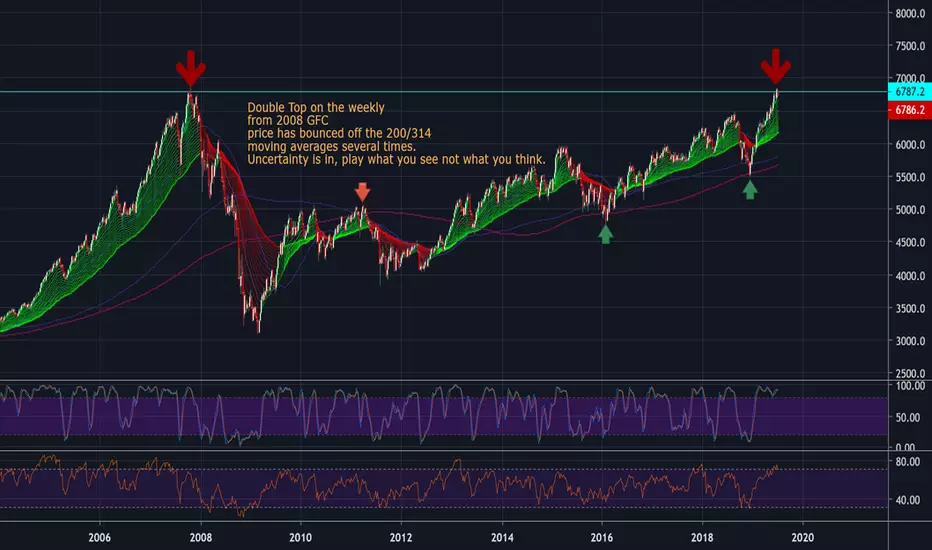Click the 2010 time axis label
This screenshot has width=932, height=550.
point(300,538)
